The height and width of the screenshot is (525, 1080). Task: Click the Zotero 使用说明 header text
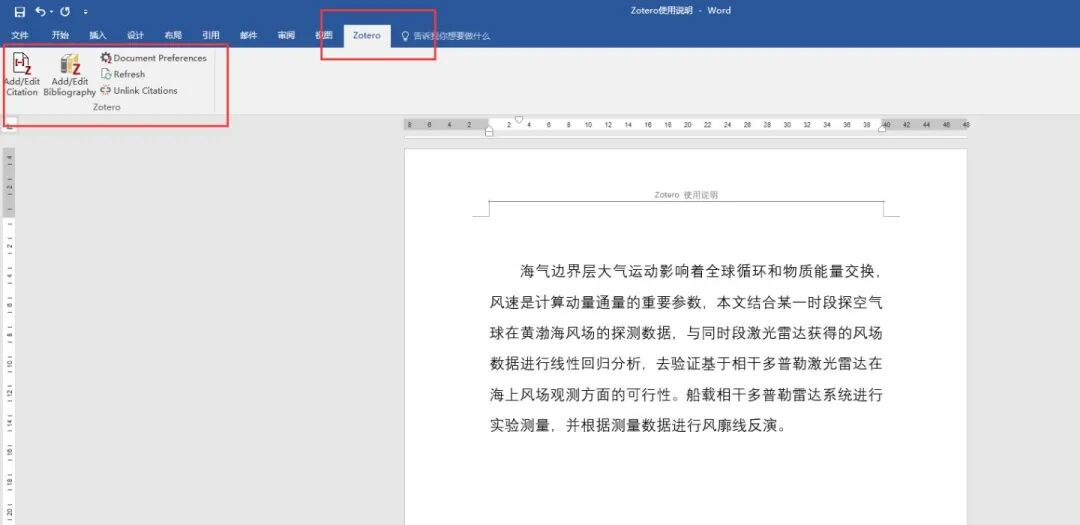686,195
